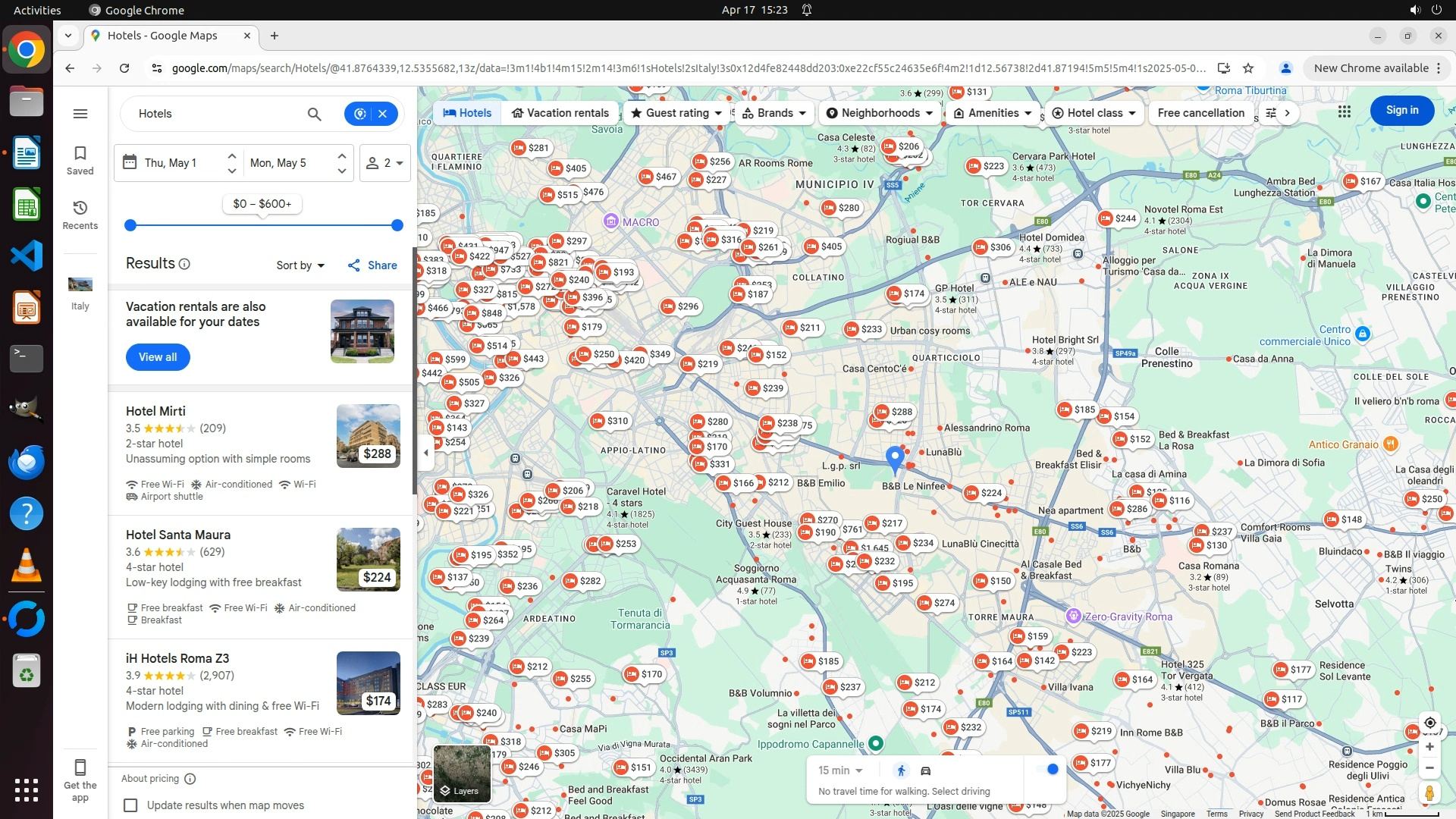Select the Hotels filter tab

point(467,113)
